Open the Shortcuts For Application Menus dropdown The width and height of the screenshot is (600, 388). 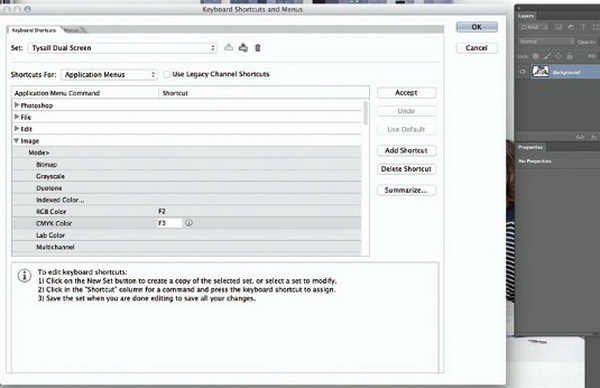109,75
